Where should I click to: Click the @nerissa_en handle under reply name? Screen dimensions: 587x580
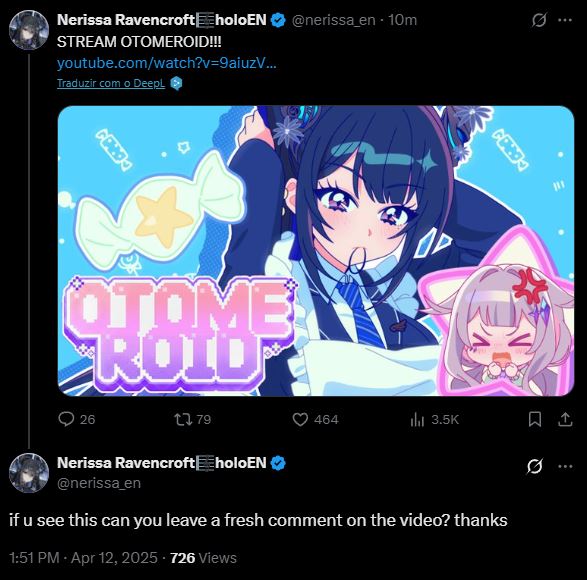coord(99,483)
